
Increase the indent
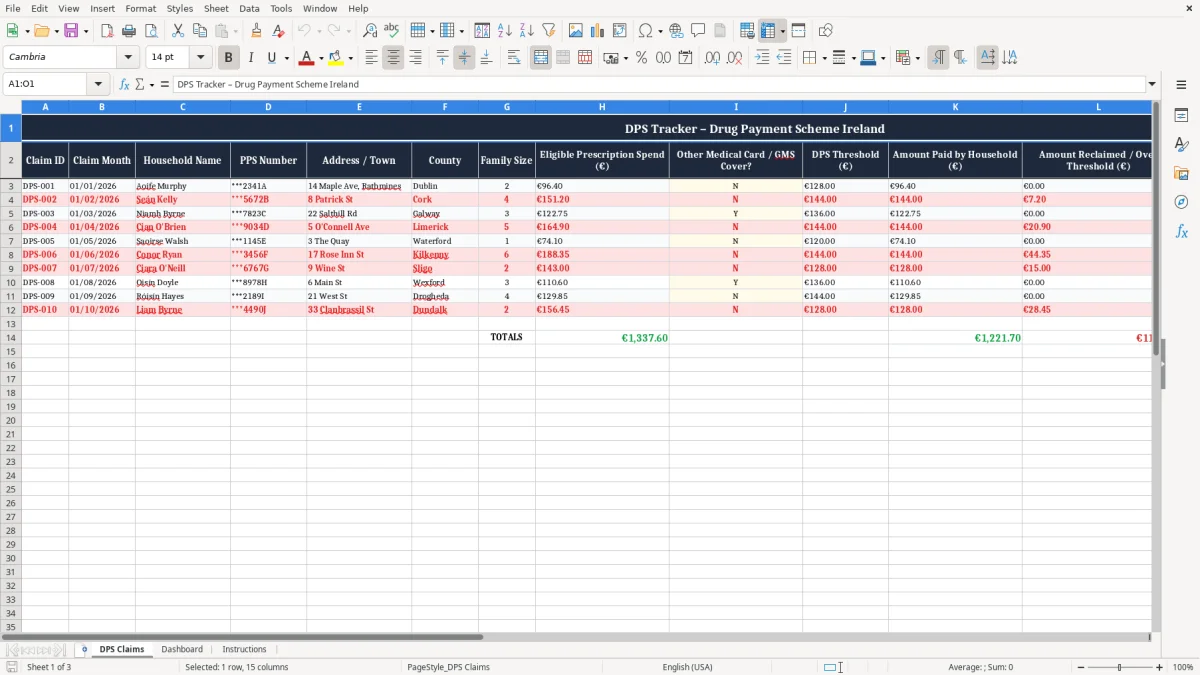[762, 58]
